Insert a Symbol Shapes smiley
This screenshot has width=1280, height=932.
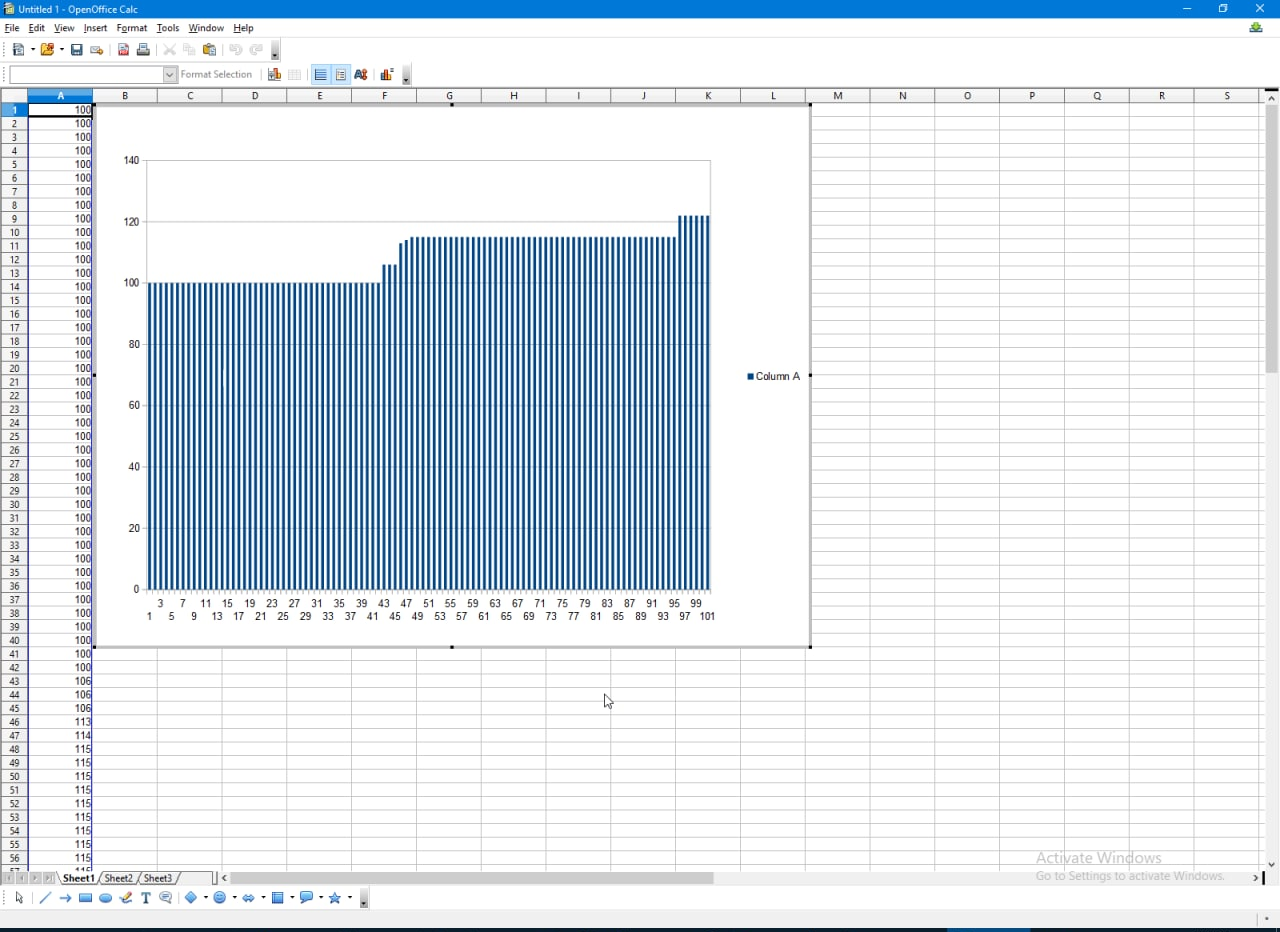(219, 898)
